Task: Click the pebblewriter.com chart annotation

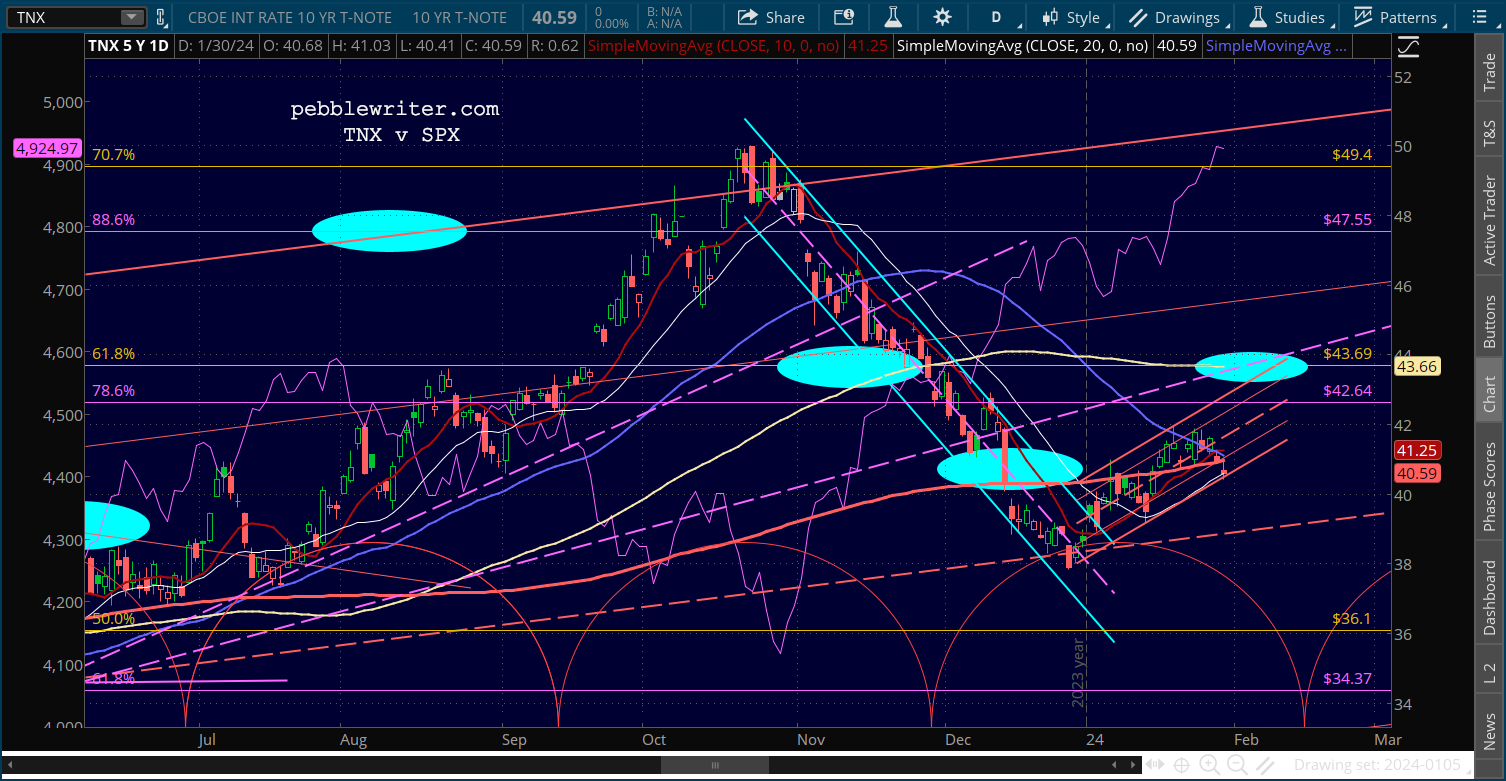Action: (395, 110)
